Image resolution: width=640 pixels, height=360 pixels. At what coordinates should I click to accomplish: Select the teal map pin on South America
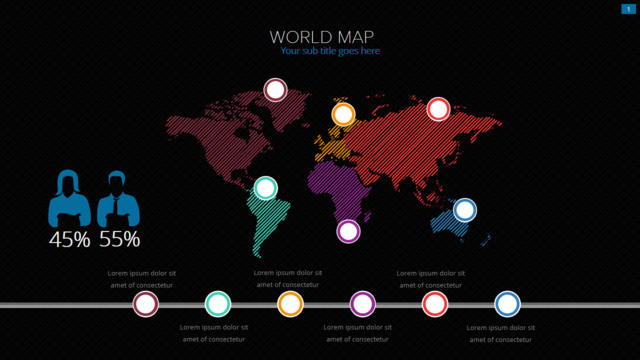click(x=266, y=188)
